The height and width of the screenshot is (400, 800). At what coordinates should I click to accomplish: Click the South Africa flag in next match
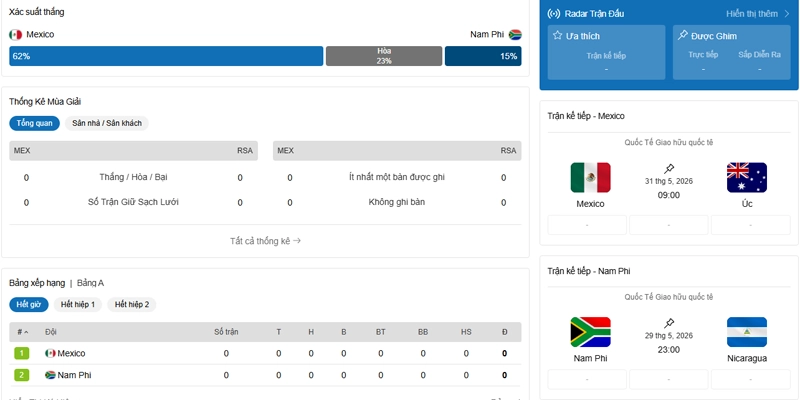click(590, 332)
